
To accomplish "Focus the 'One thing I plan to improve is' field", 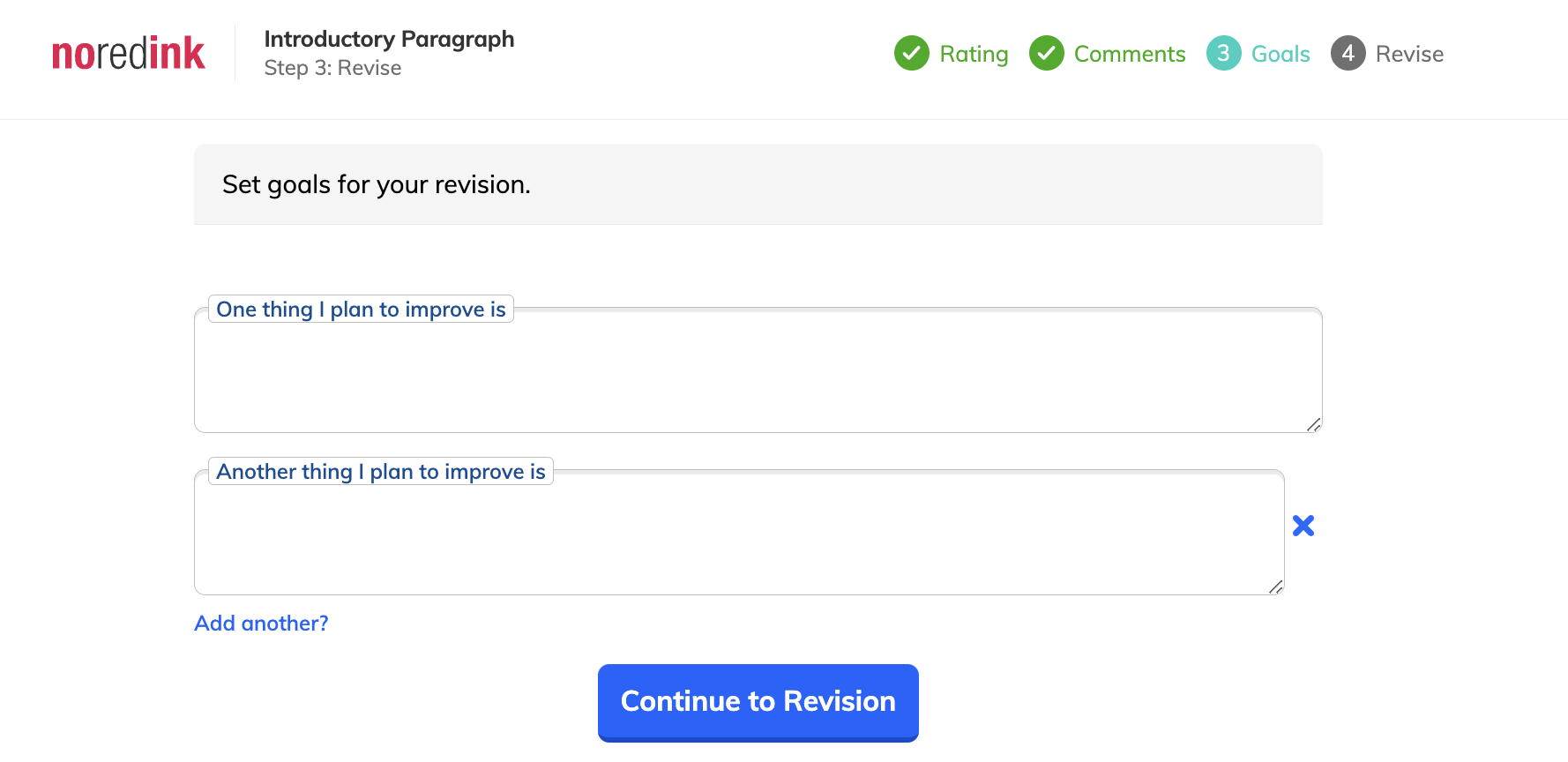I will (758, 370).
